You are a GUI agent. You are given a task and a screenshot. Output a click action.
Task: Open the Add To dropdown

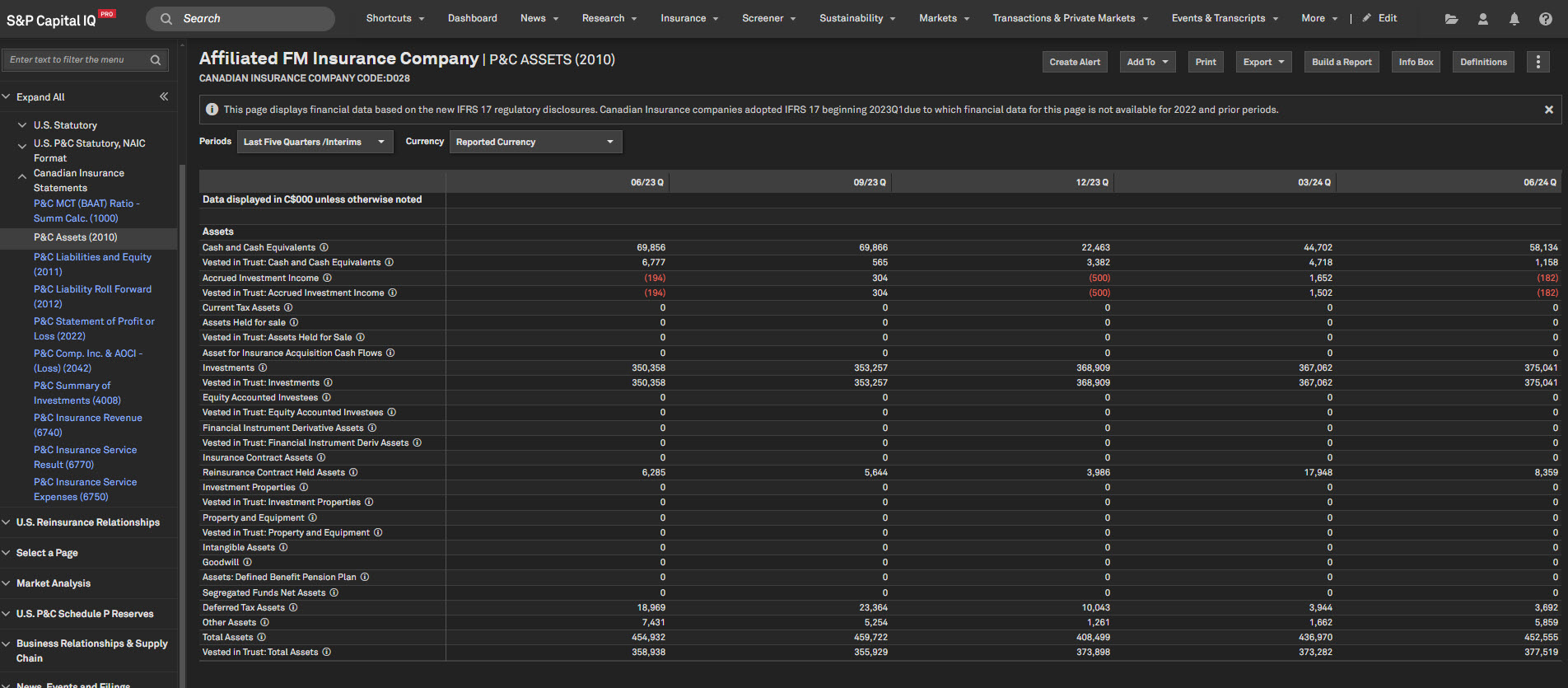1147,62
